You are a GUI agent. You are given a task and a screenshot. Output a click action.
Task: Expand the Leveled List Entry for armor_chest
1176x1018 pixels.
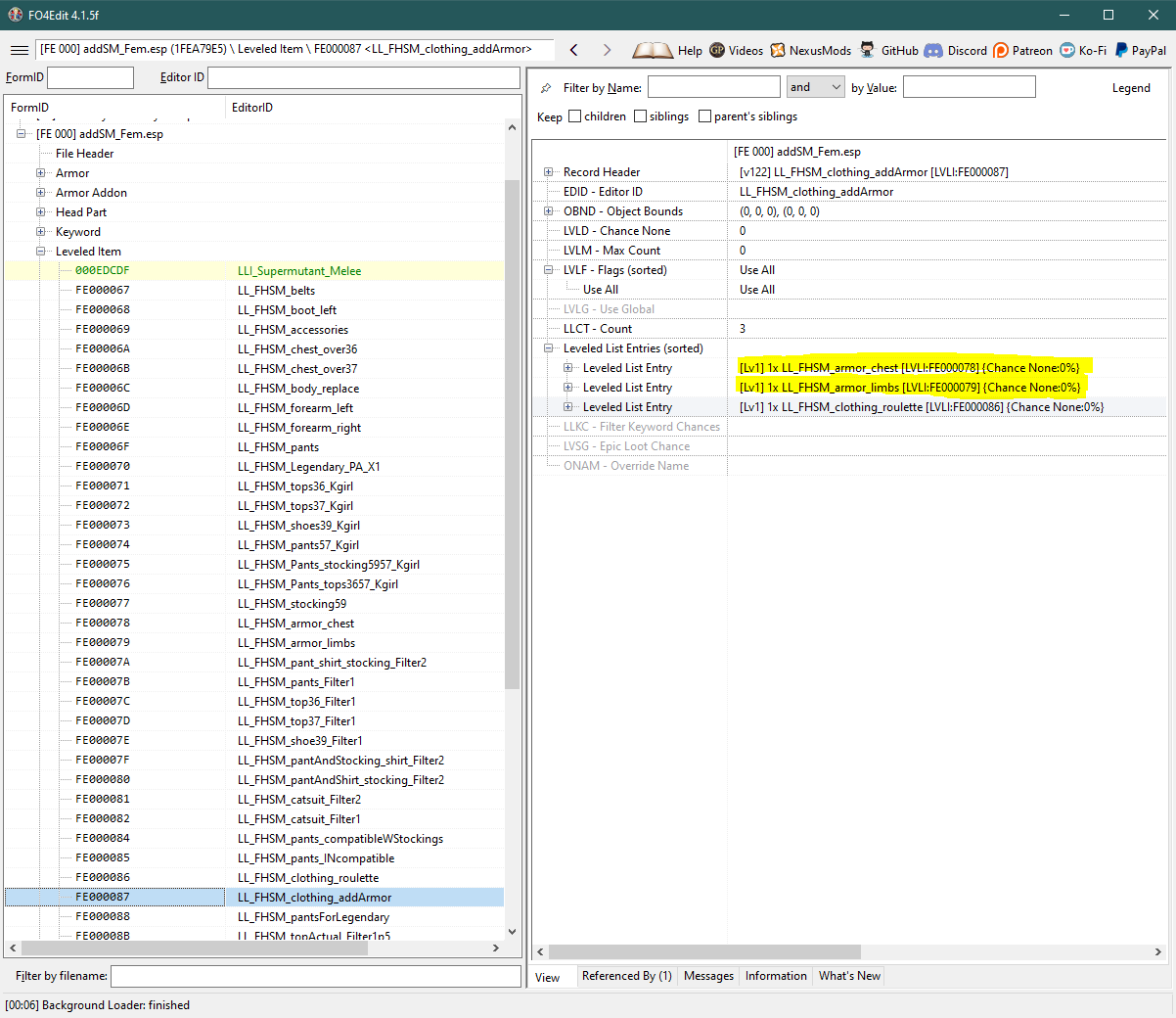568,368
